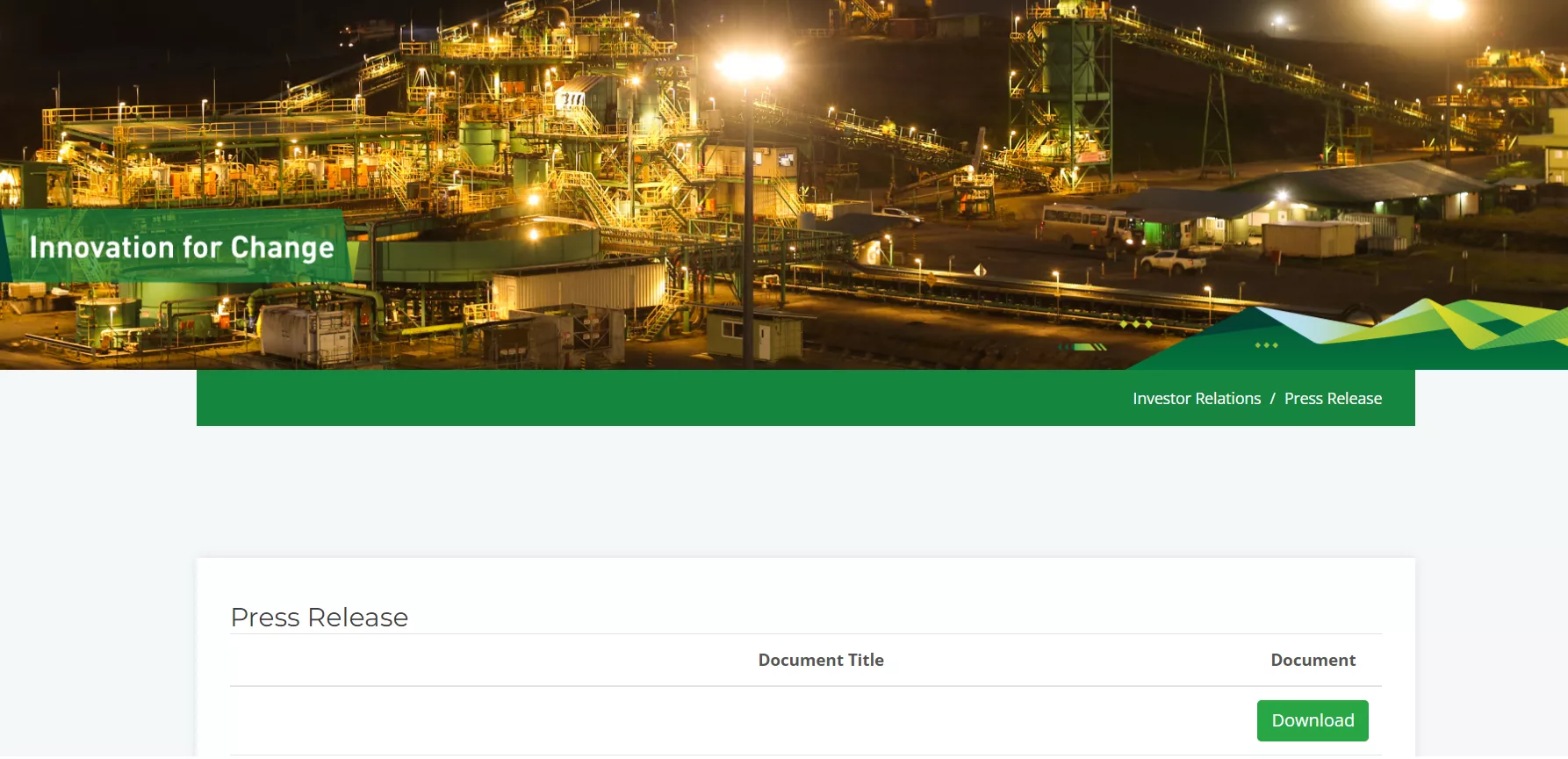The image size is (1568, 759).
Task: Click the green Download button
Action: 1313,720
